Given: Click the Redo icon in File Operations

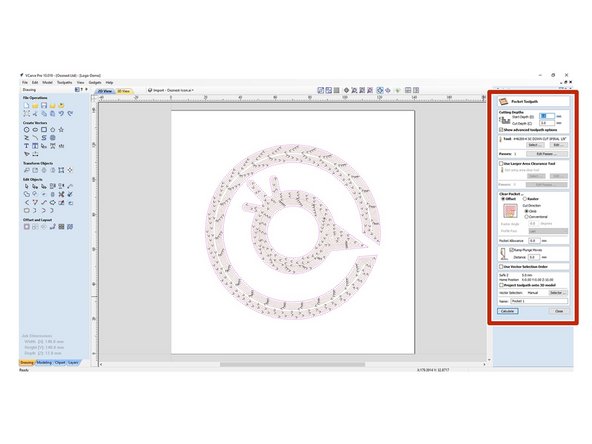Looking at the screenshot, I should pyautogui.click(x=70, y=113).
